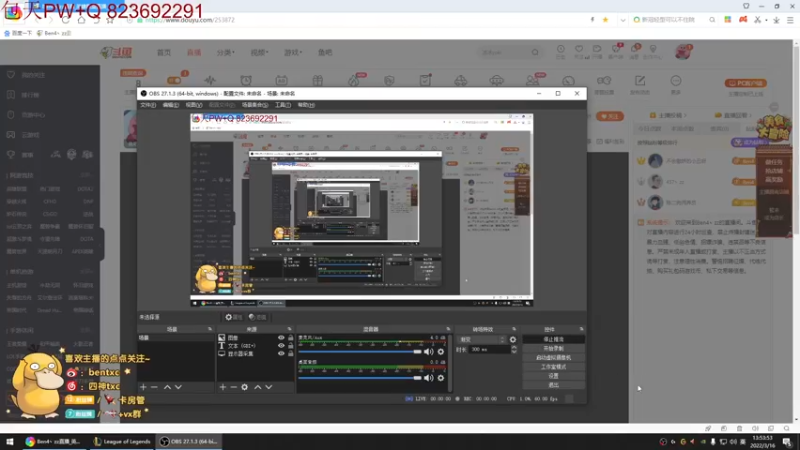Click the Stop Streaming button in OBS controls
This screenshot has width=800, height=450.
(x=554, y=339)
